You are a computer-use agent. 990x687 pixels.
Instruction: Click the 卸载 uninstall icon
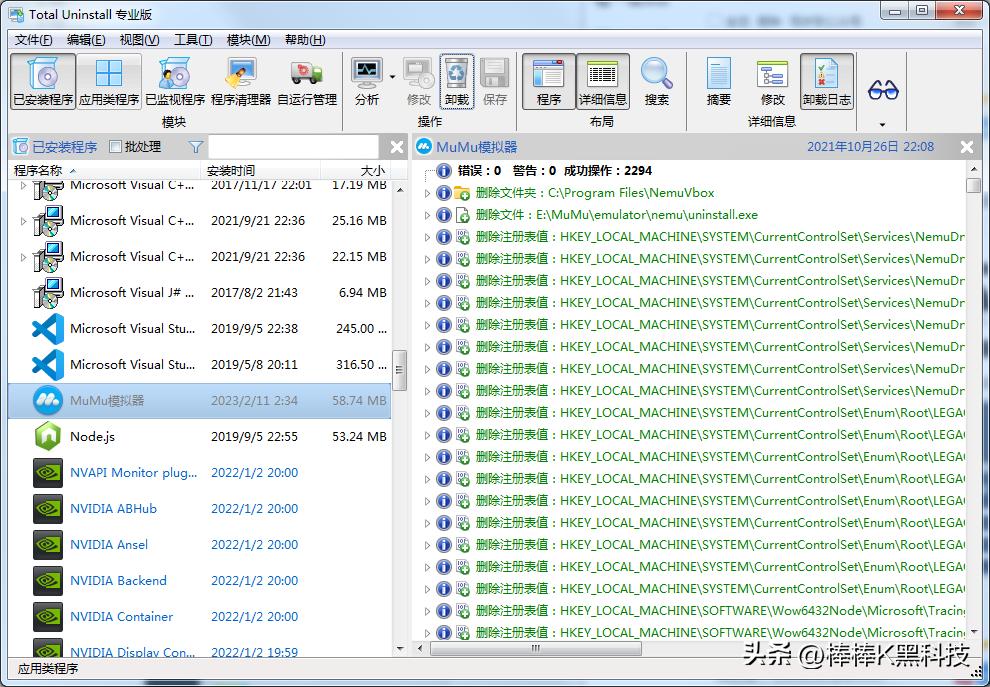point(457,80)
